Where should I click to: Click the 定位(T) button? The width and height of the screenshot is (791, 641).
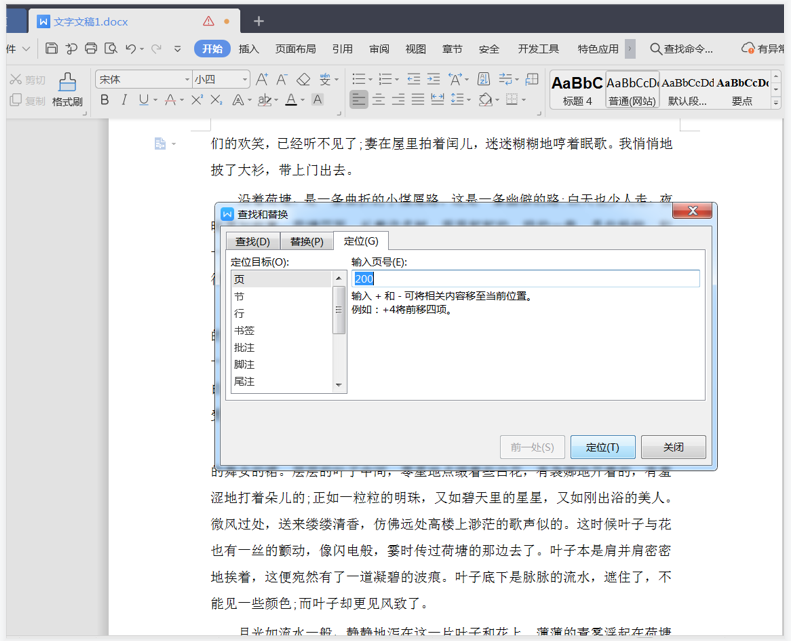pyautogui.click(x=602, y=447)
